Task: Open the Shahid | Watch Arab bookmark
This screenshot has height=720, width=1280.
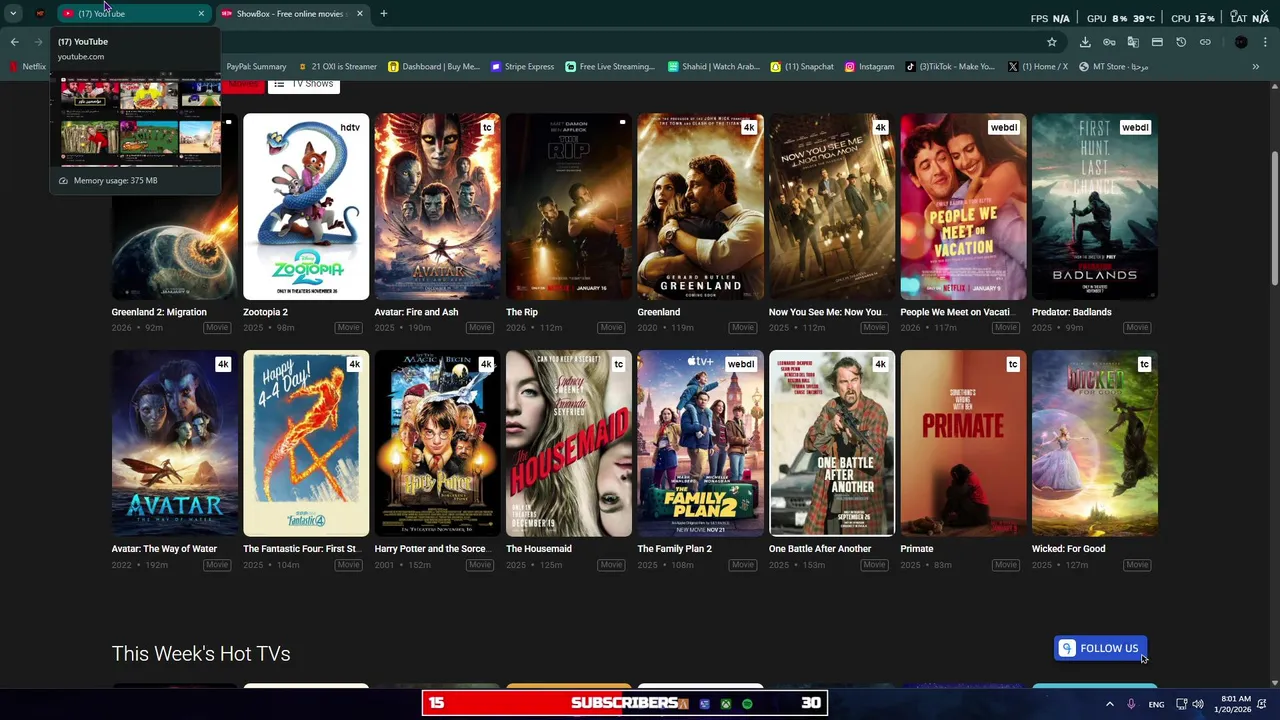Action: (713, 67)
